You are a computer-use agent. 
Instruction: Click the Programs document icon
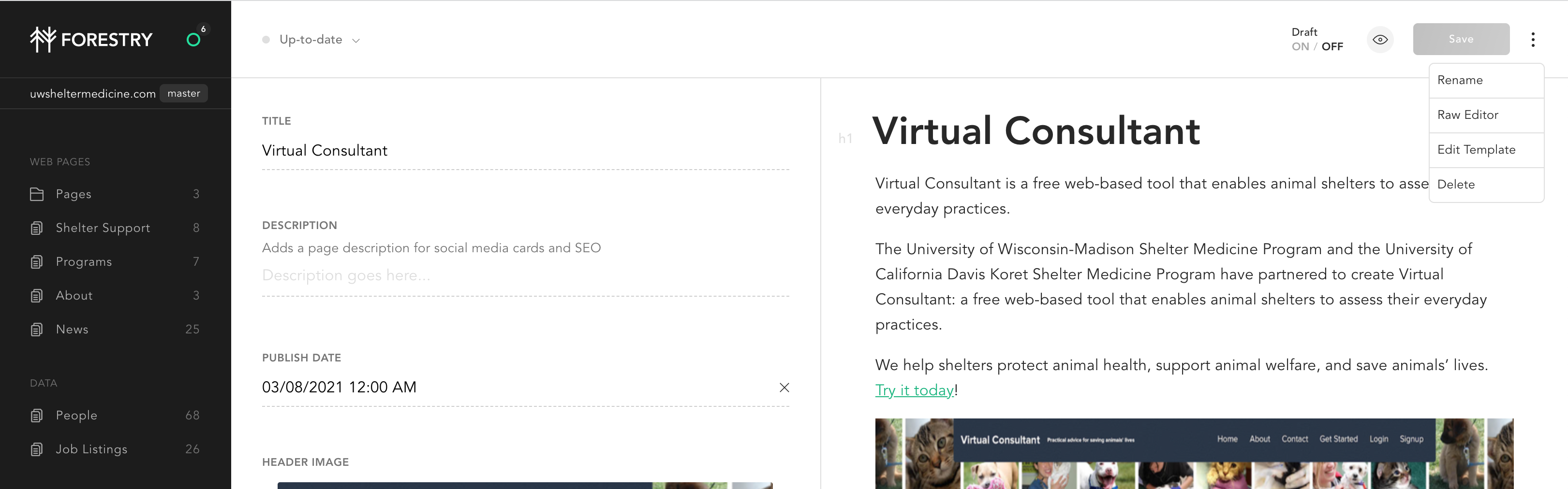(x=37, y=261)
